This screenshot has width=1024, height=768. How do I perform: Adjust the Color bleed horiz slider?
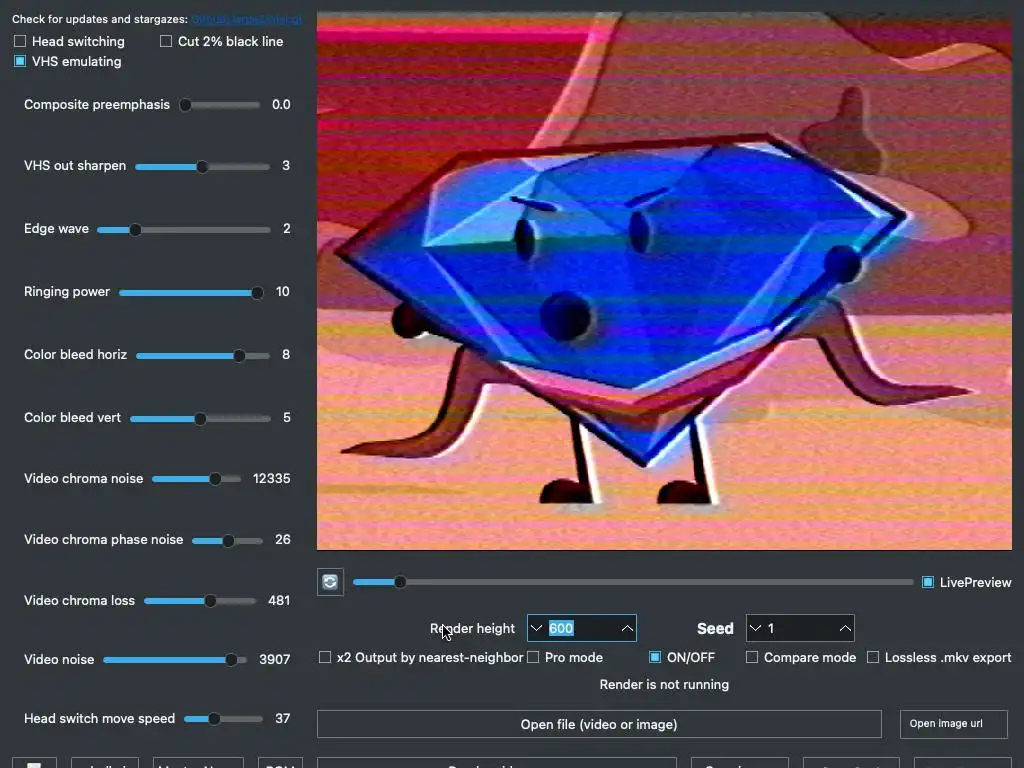(x=202, y=356)
